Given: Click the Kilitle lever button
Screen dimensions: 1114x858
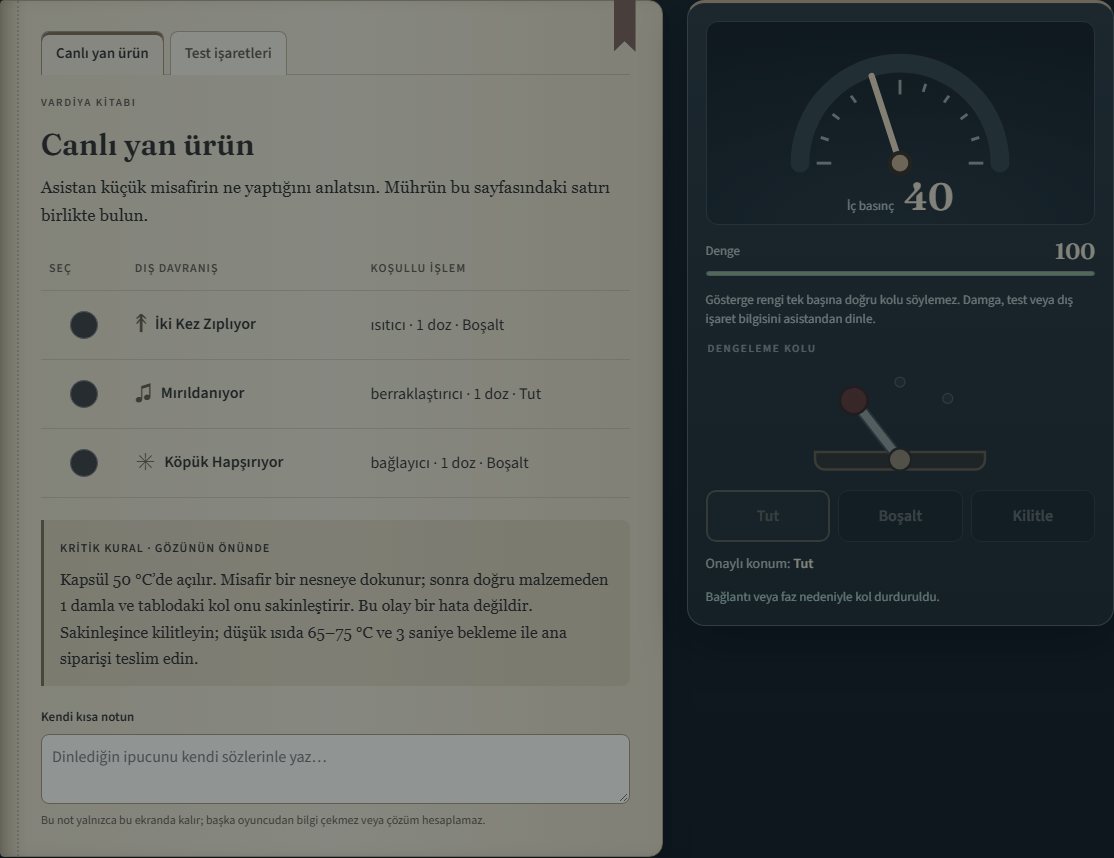Looking at the screenshot, I should (1032, 516).
